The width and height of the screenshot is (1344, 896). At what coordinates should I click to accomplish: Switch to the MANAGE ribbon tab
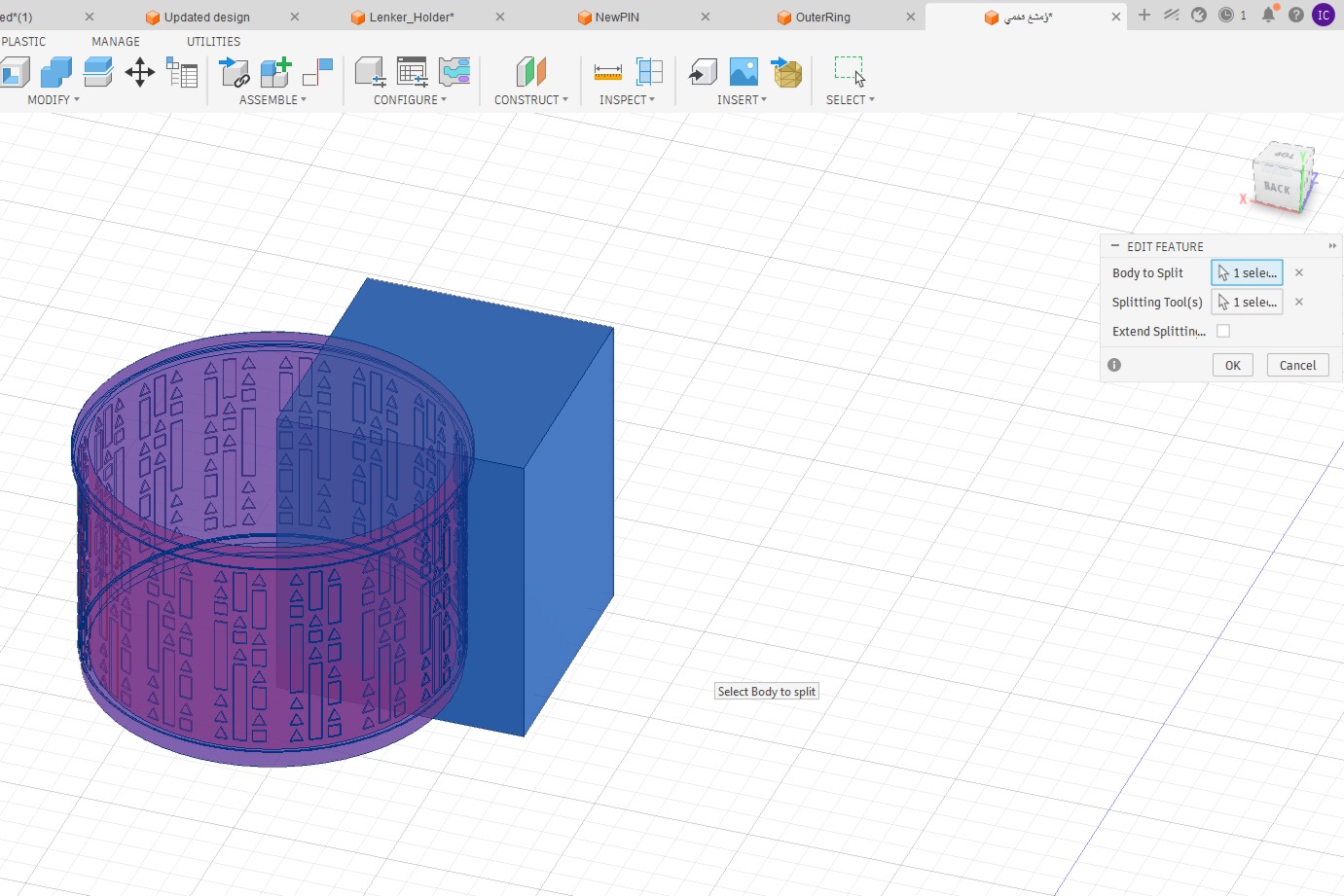tap(116, 42)
